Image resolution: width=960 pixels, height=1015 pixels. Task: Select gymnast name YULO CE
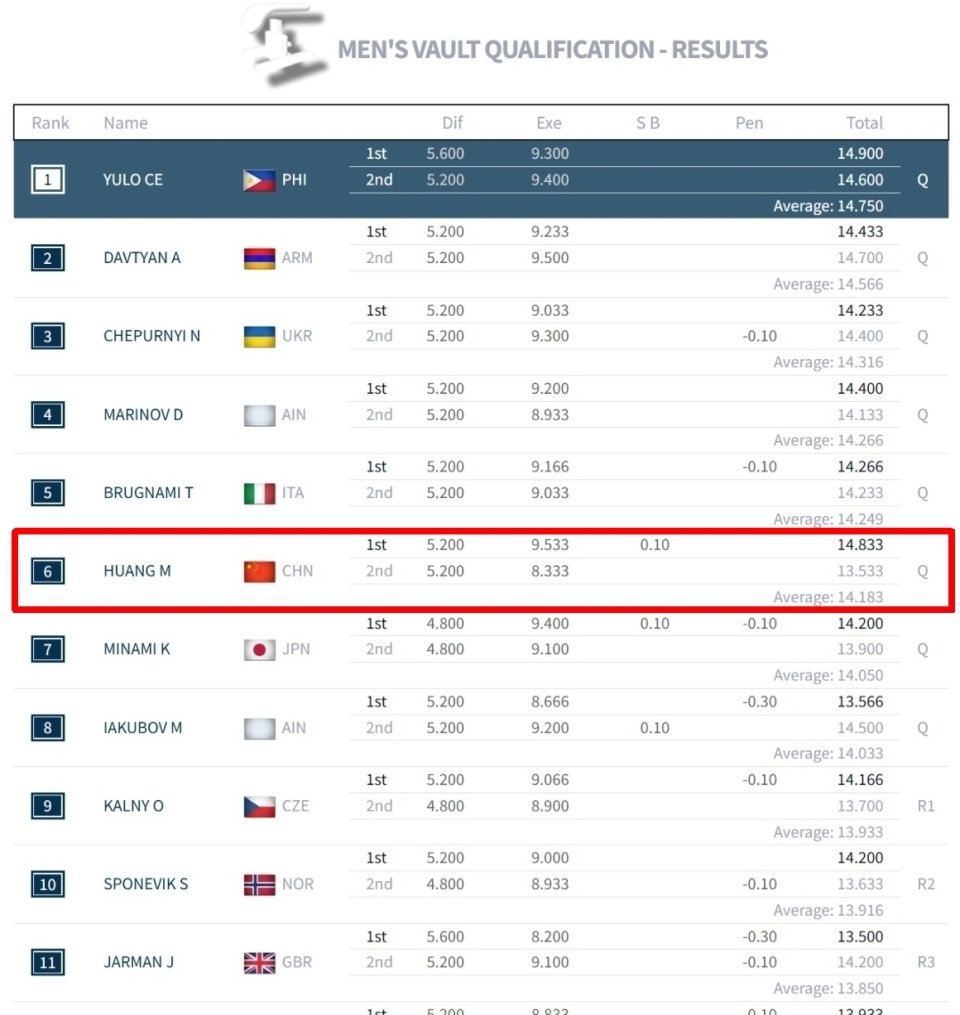click(x=133, y=180)
